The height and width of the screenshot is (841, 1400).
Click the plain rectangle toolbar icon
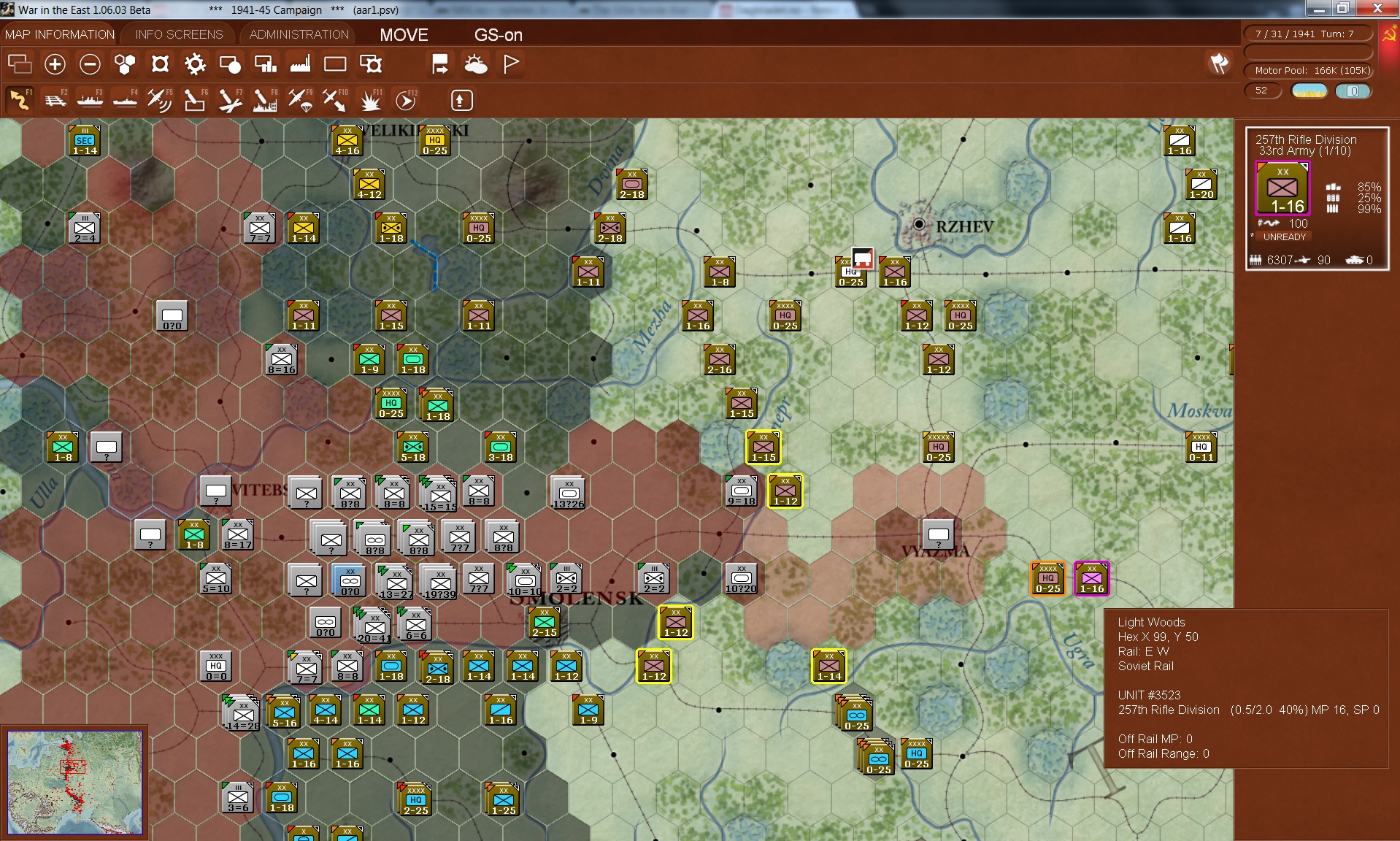coord(335,64)
